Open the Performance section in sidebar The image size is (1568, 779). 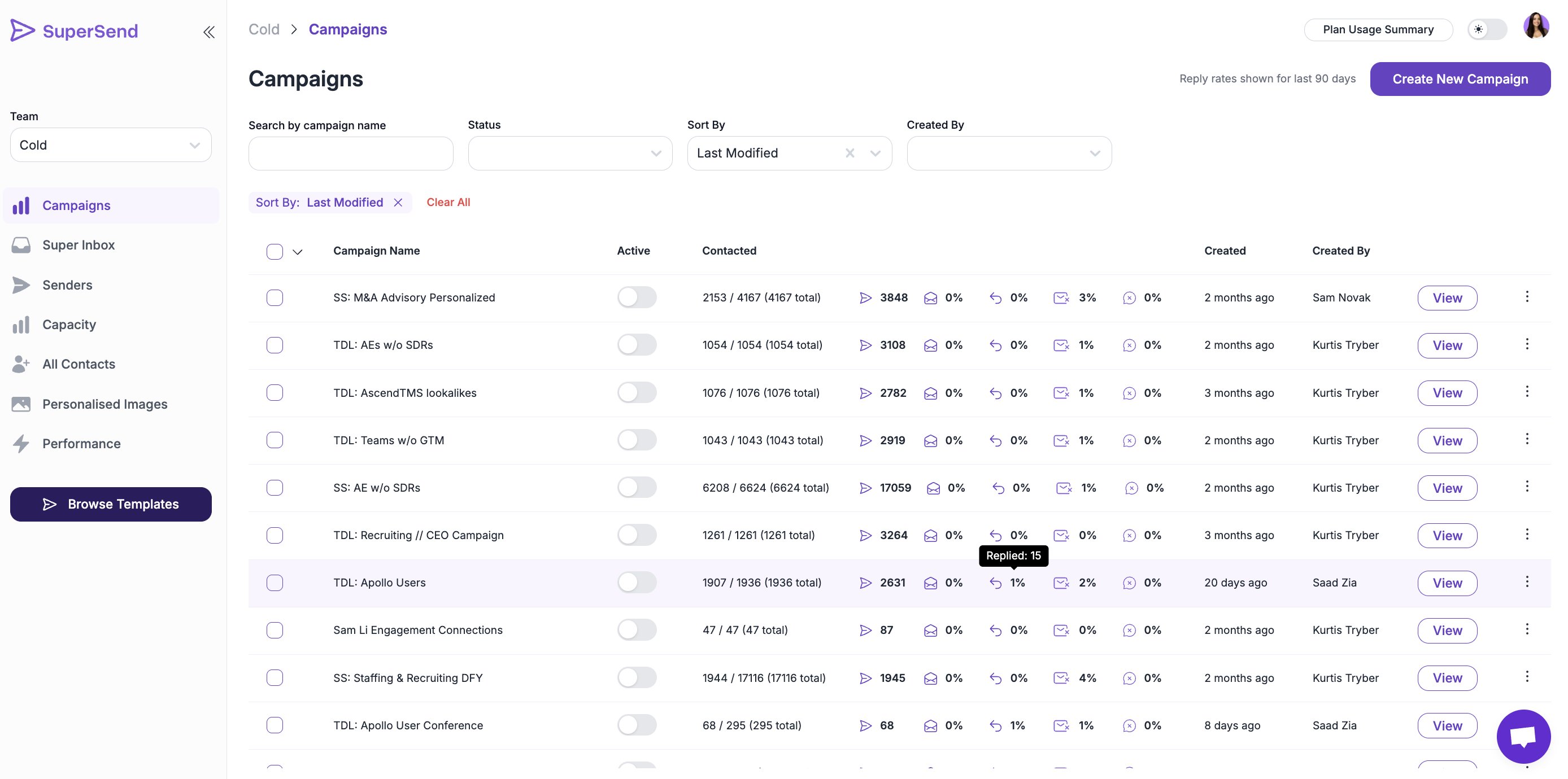point(81,443)
